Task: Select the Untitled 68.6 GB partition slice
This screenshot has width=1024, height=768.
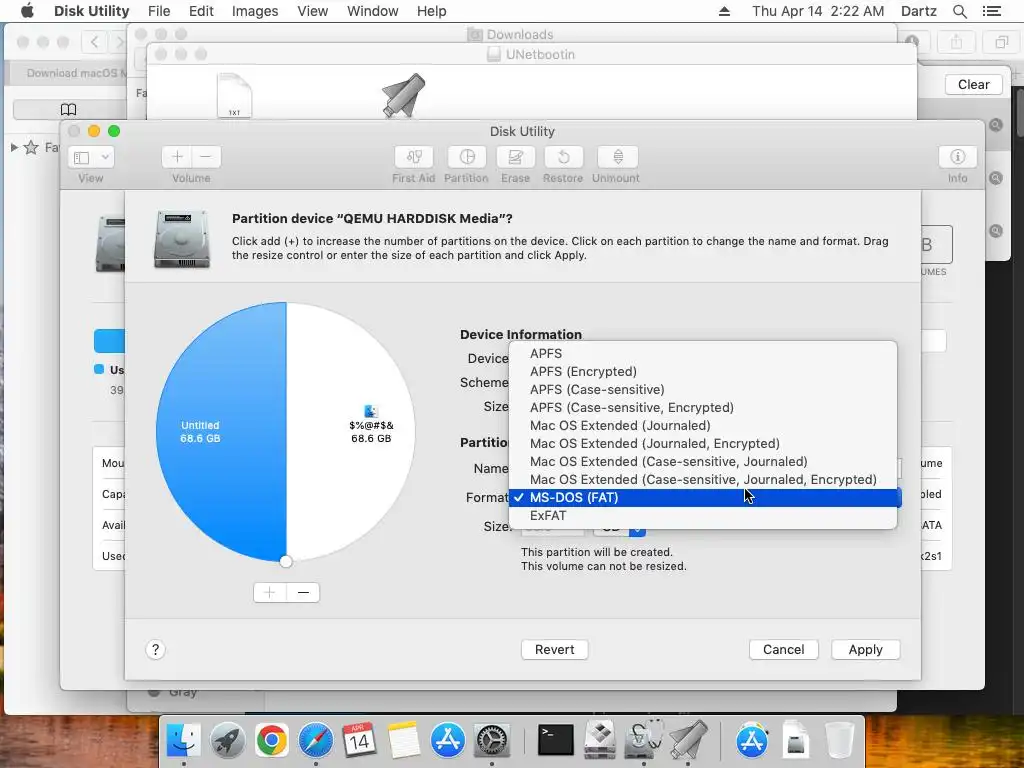Action: coord(220,432)
